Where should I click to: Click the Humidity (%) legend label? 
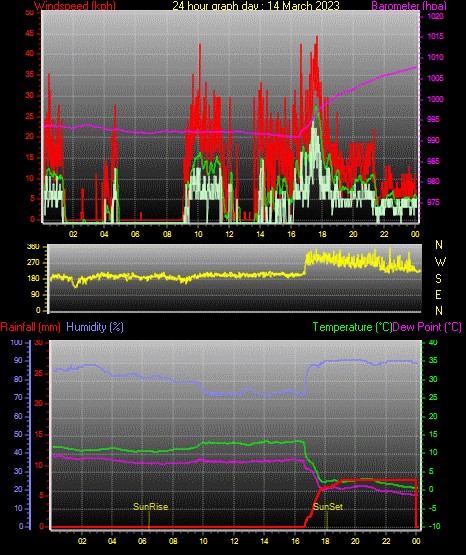pos(95,327)
